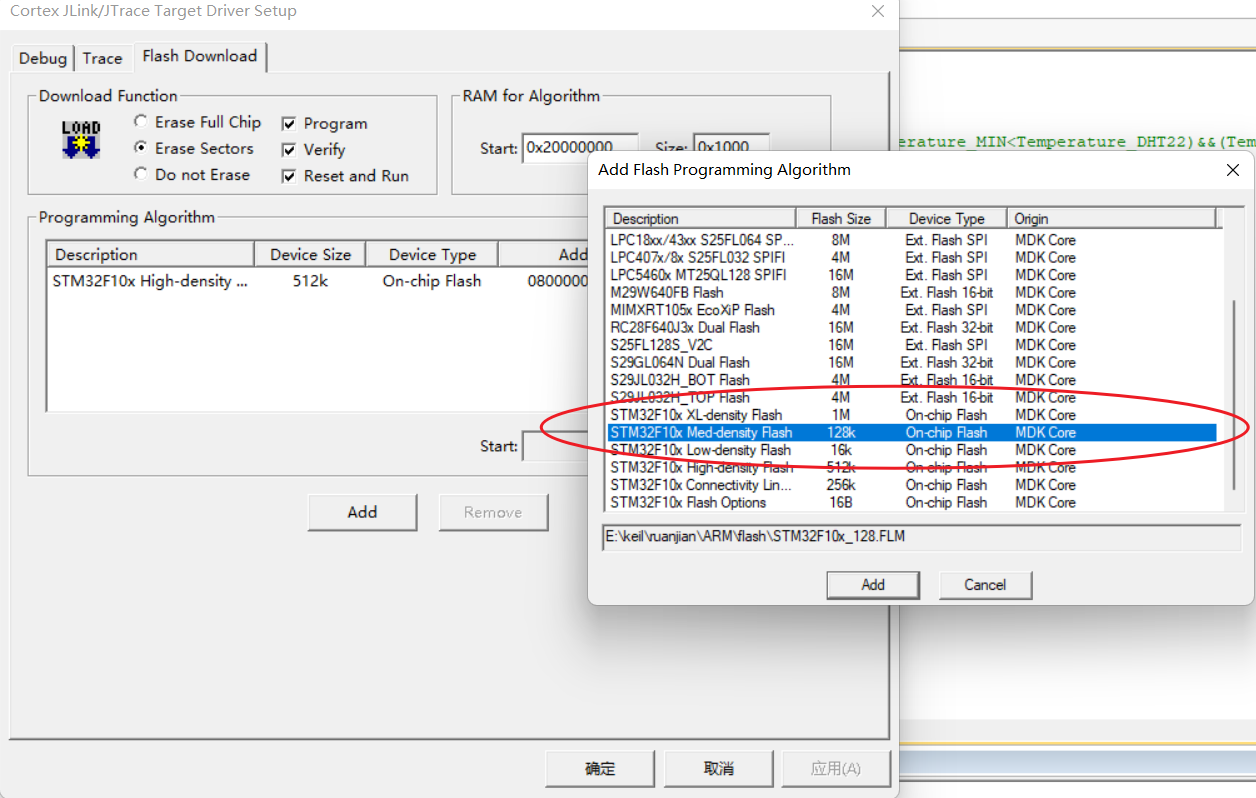The image size is (1256, 798).
Task: Select STM32F10x Low-density Flash algorithm
Action: 700,449
